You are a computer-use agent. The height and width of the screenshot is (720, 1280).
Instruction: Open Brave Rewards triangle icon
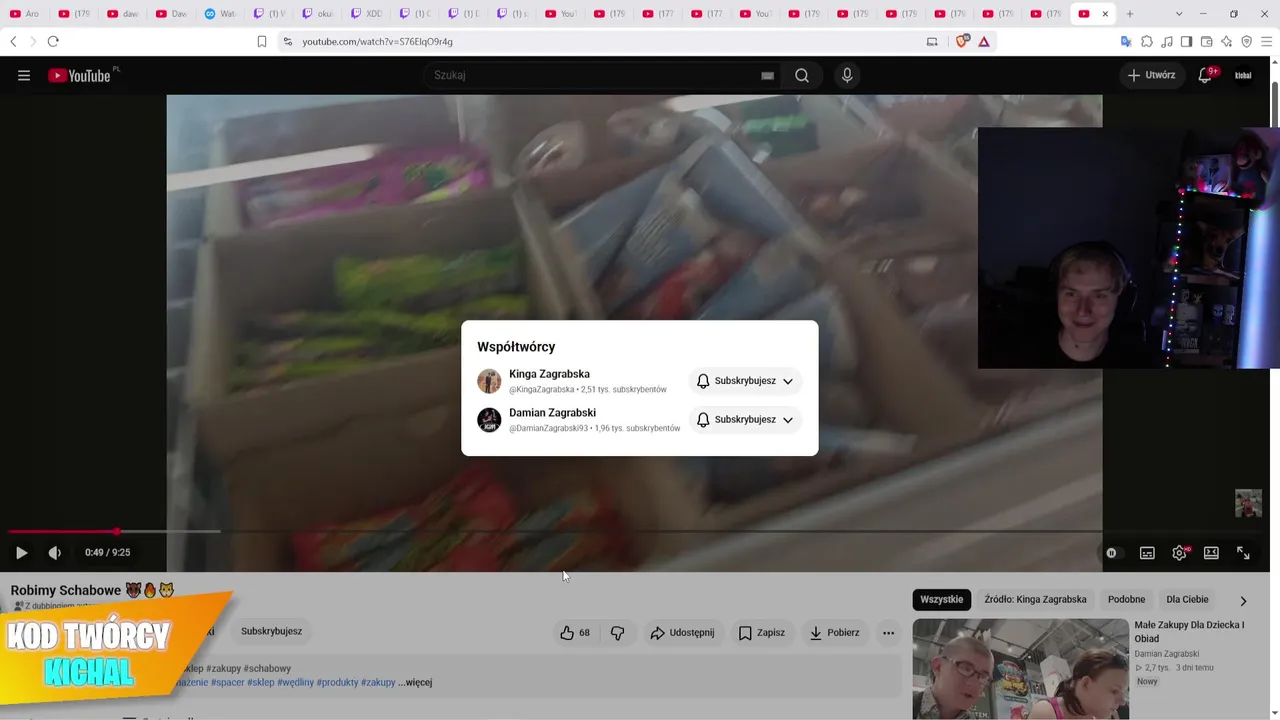pos(984,41)
